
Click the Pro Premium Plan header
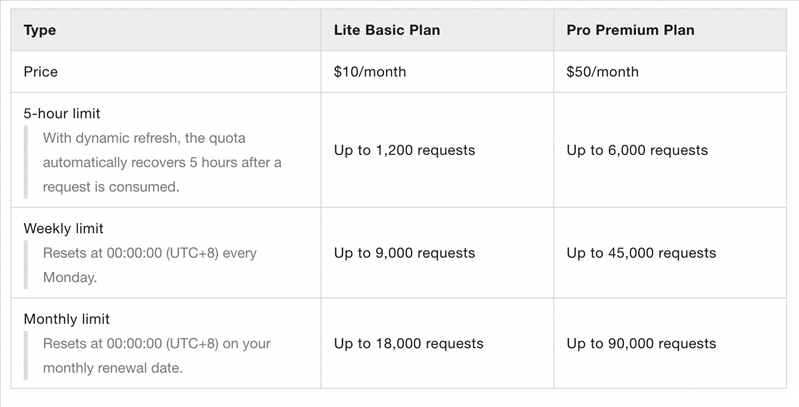pyautogui.click(x=630, y=30)
